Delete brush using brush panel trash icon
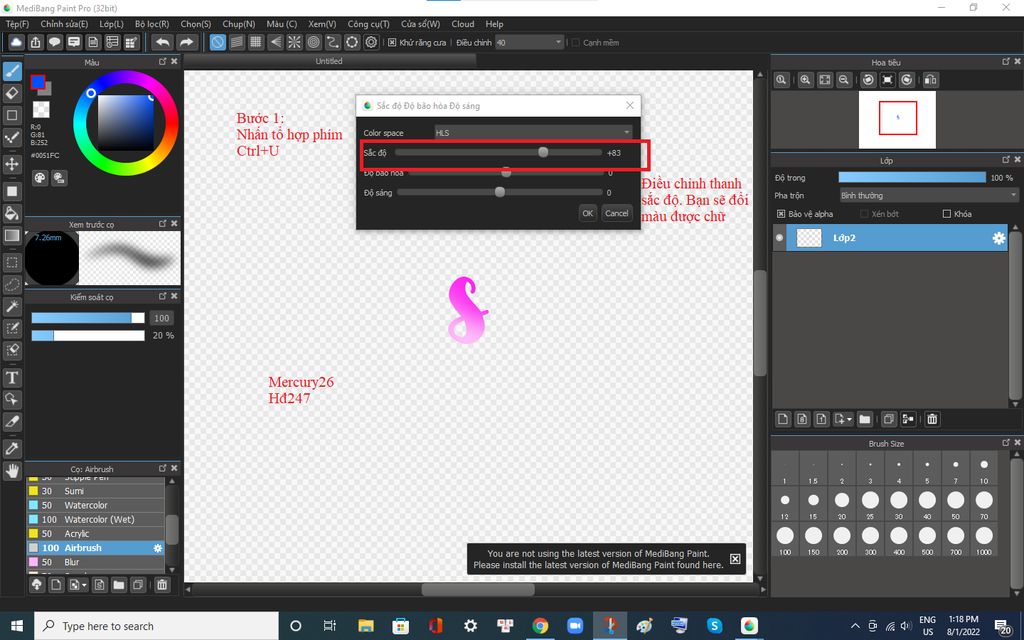 [162, 584]
